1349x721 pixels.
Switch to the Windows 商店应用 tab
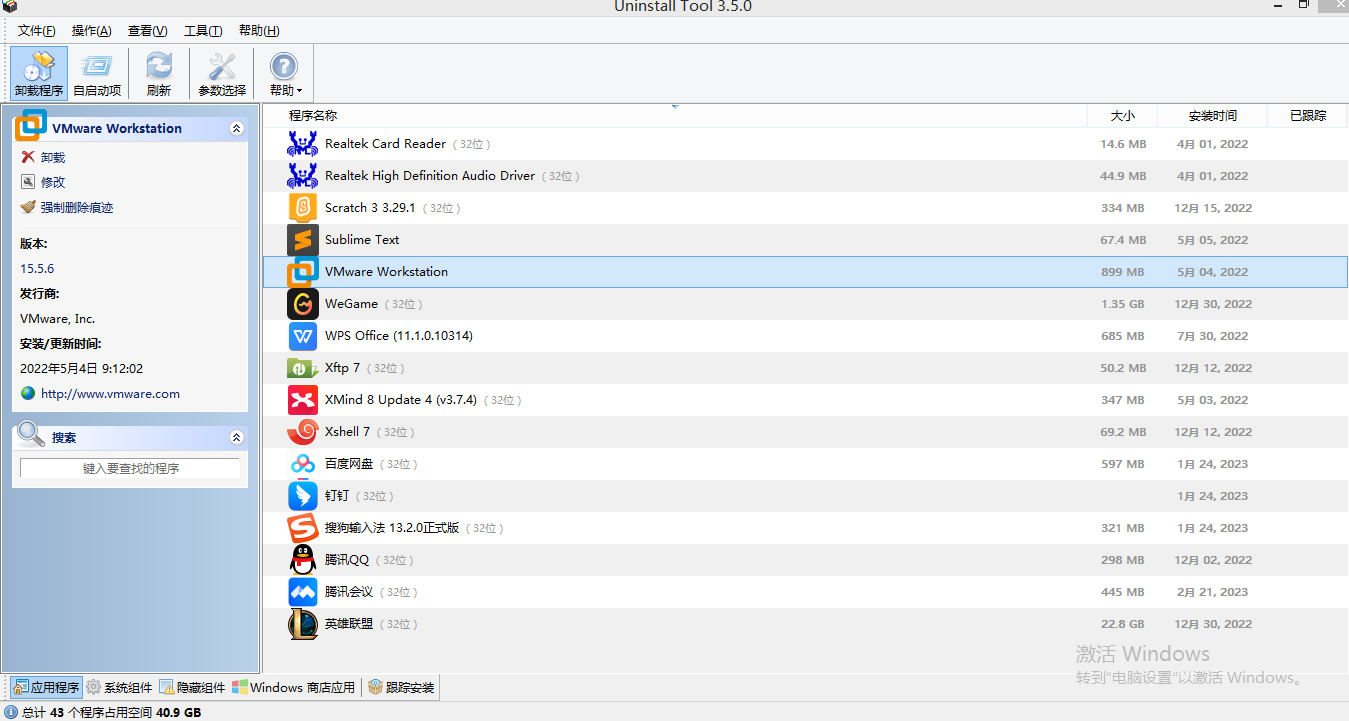click(x=294, y=687)
